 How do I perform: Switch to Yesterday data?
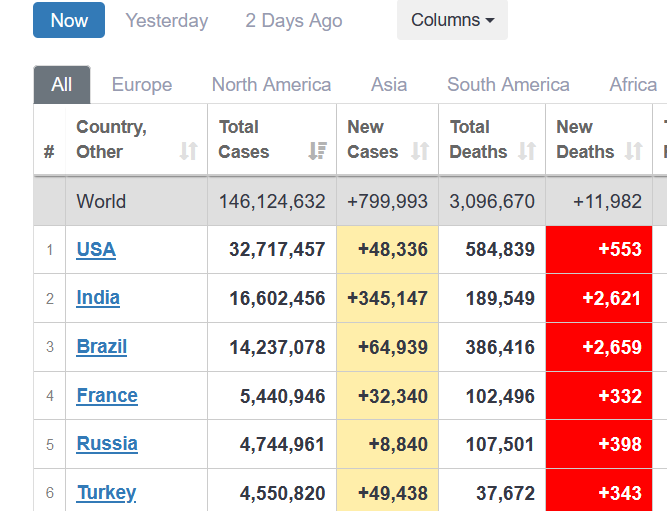click(167, 20)
